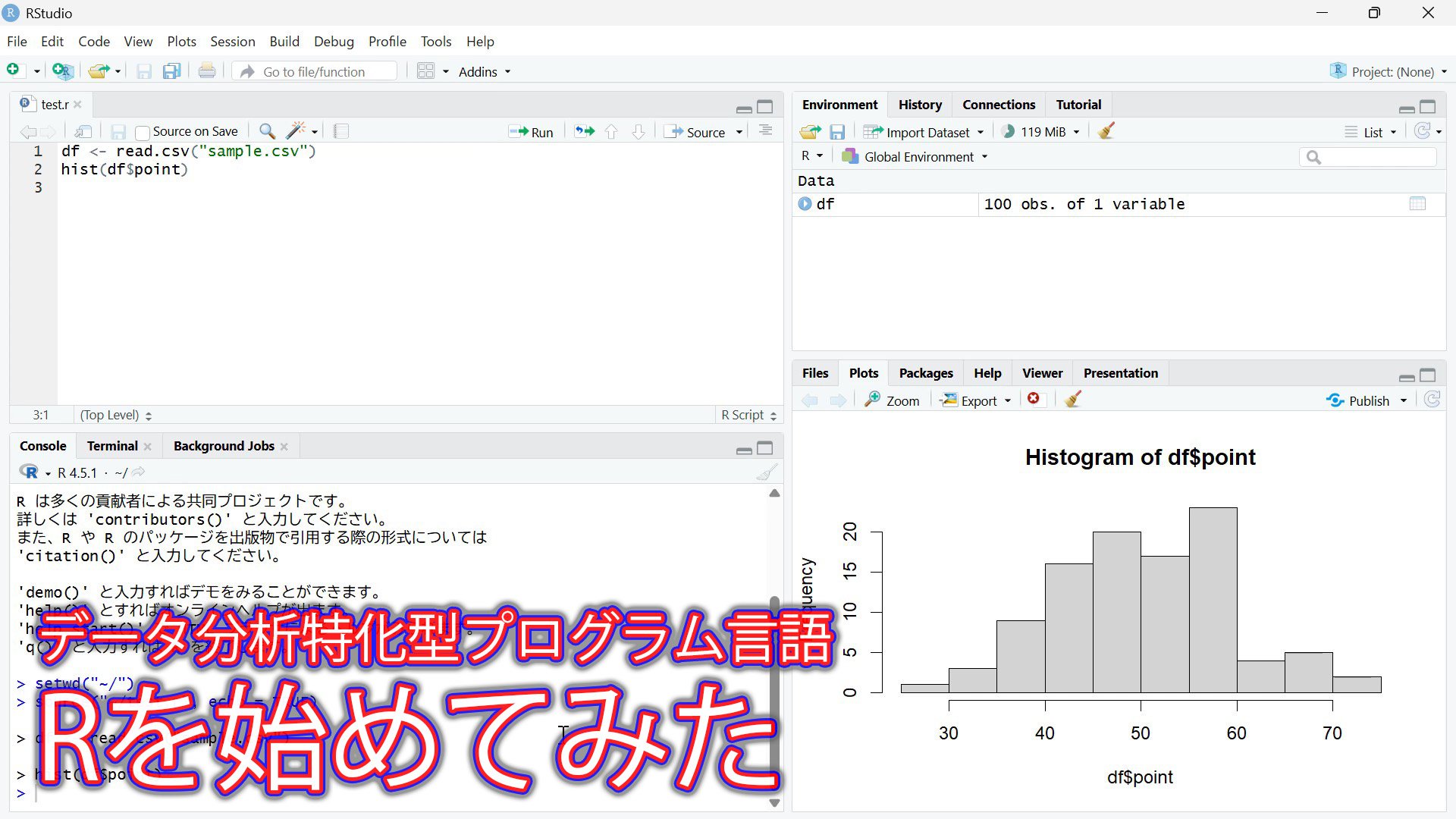Toggle Source on Save checkbox

pos(142,133)
